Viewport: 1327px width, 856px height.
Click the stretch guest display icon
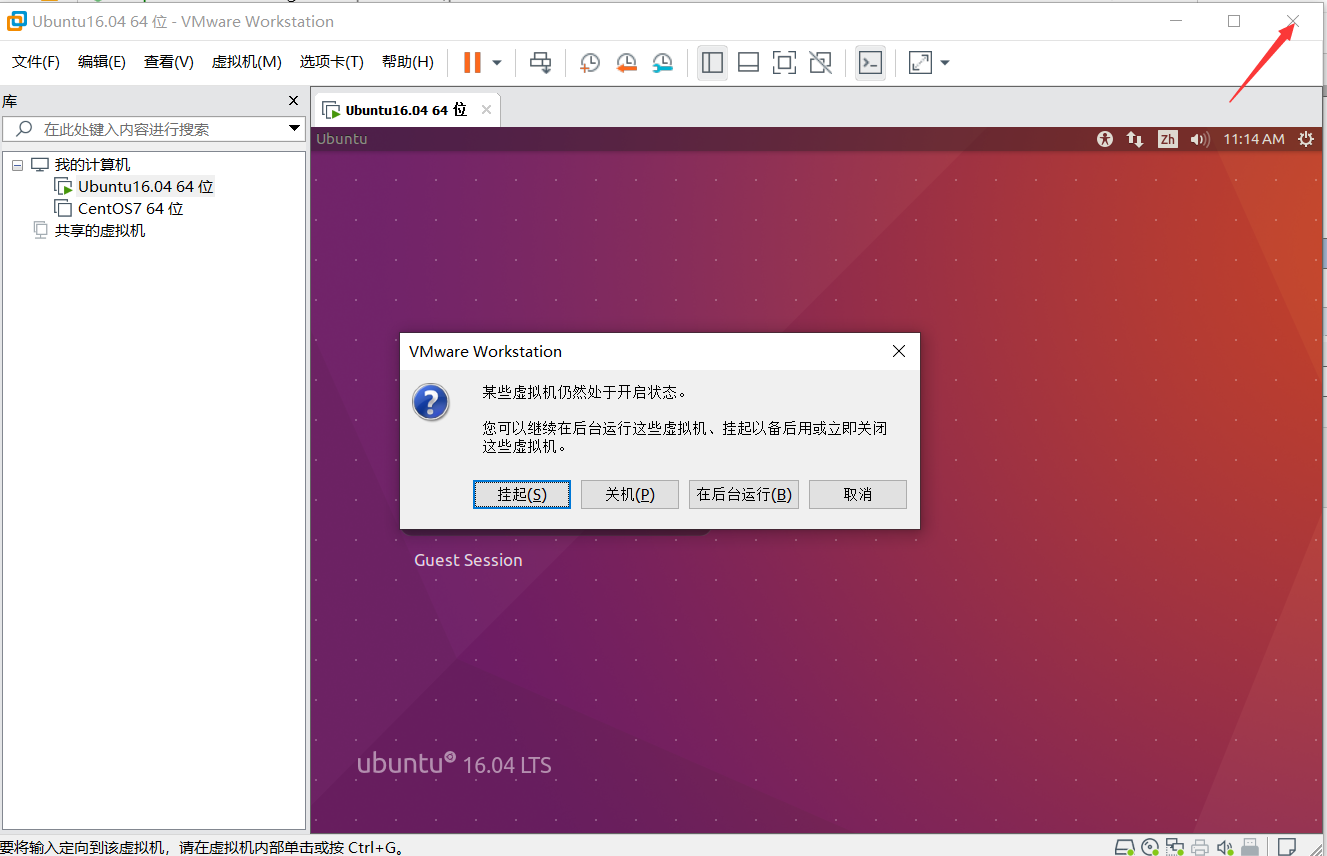pos(920,63)
